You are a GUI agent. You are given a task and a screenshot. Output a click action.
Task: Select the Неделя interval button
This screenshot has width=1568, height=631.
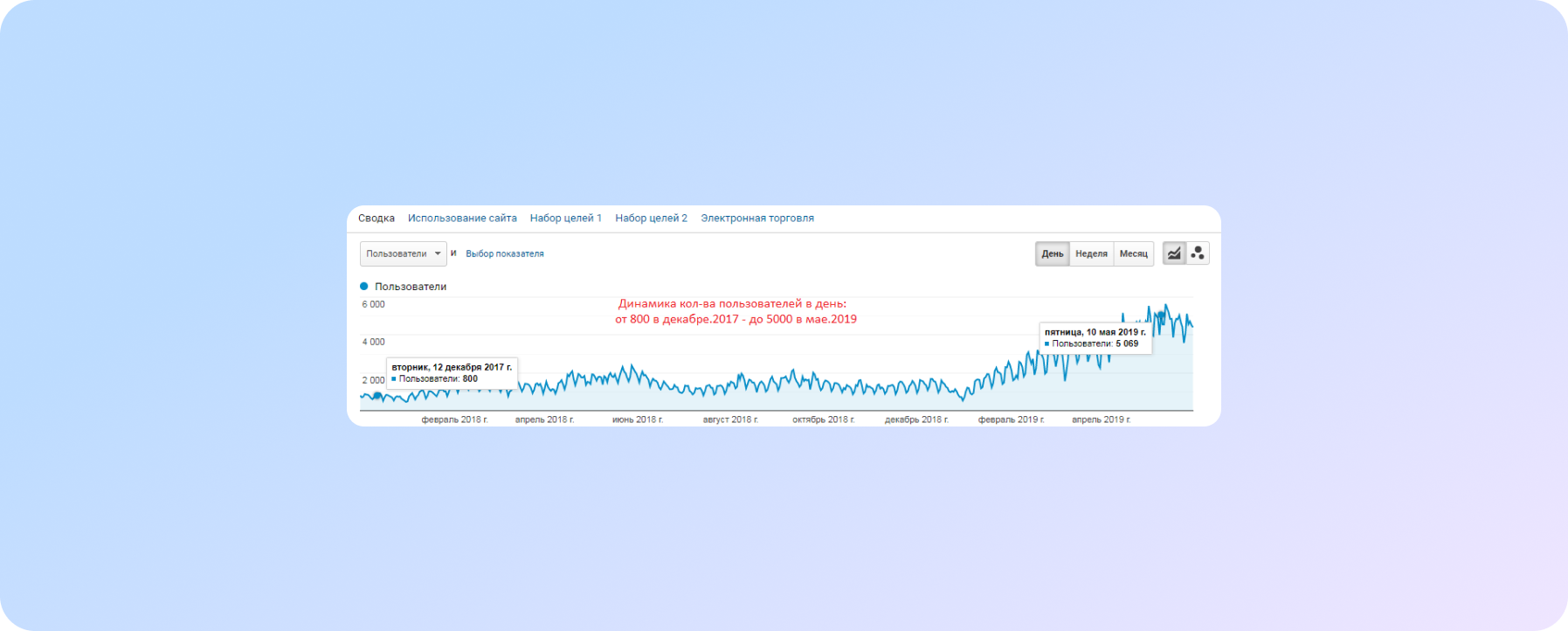[1091, 253]
